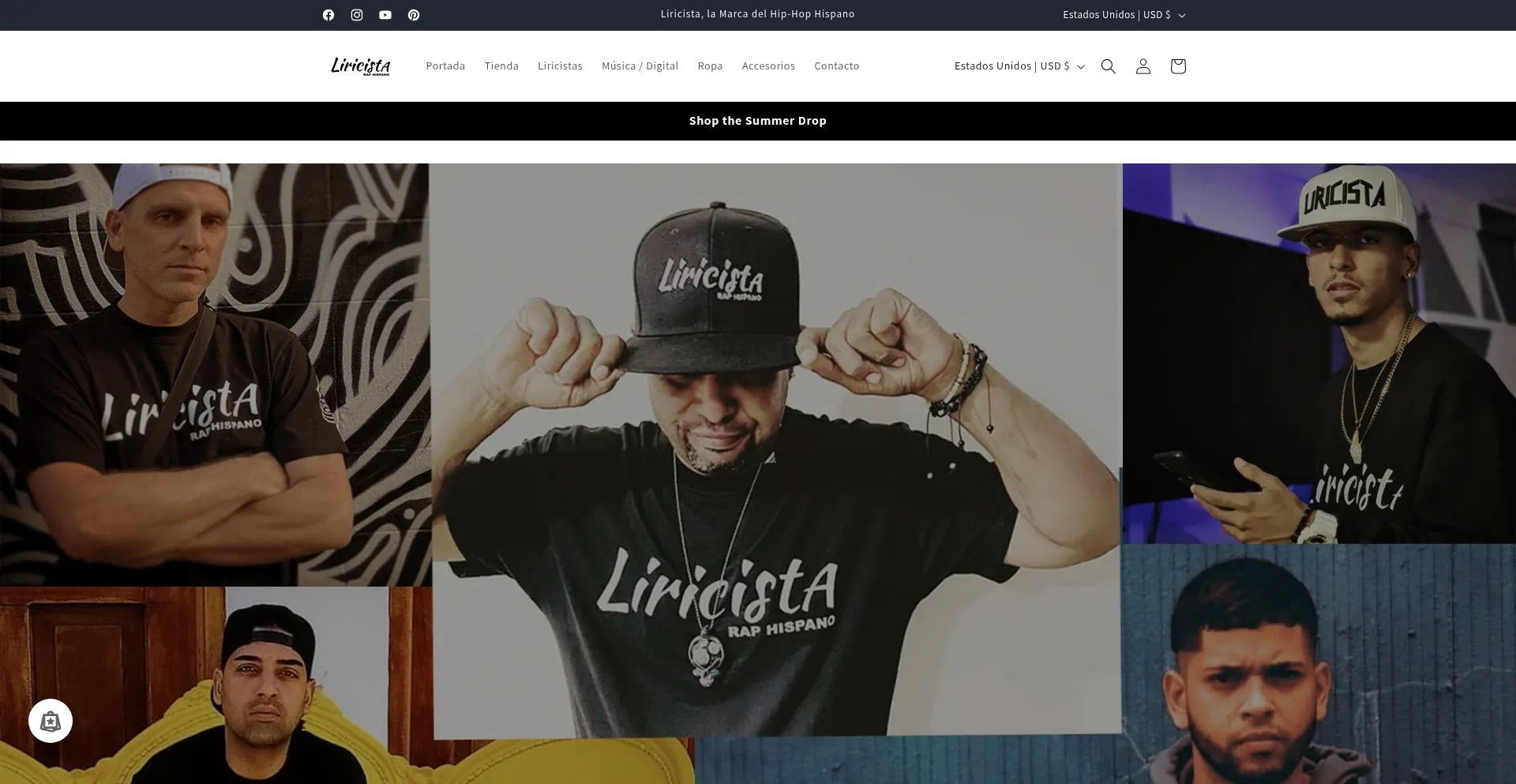Open the shopping cart icon
Viewport: 1516px width, 784px height.
click(1178, 66)
